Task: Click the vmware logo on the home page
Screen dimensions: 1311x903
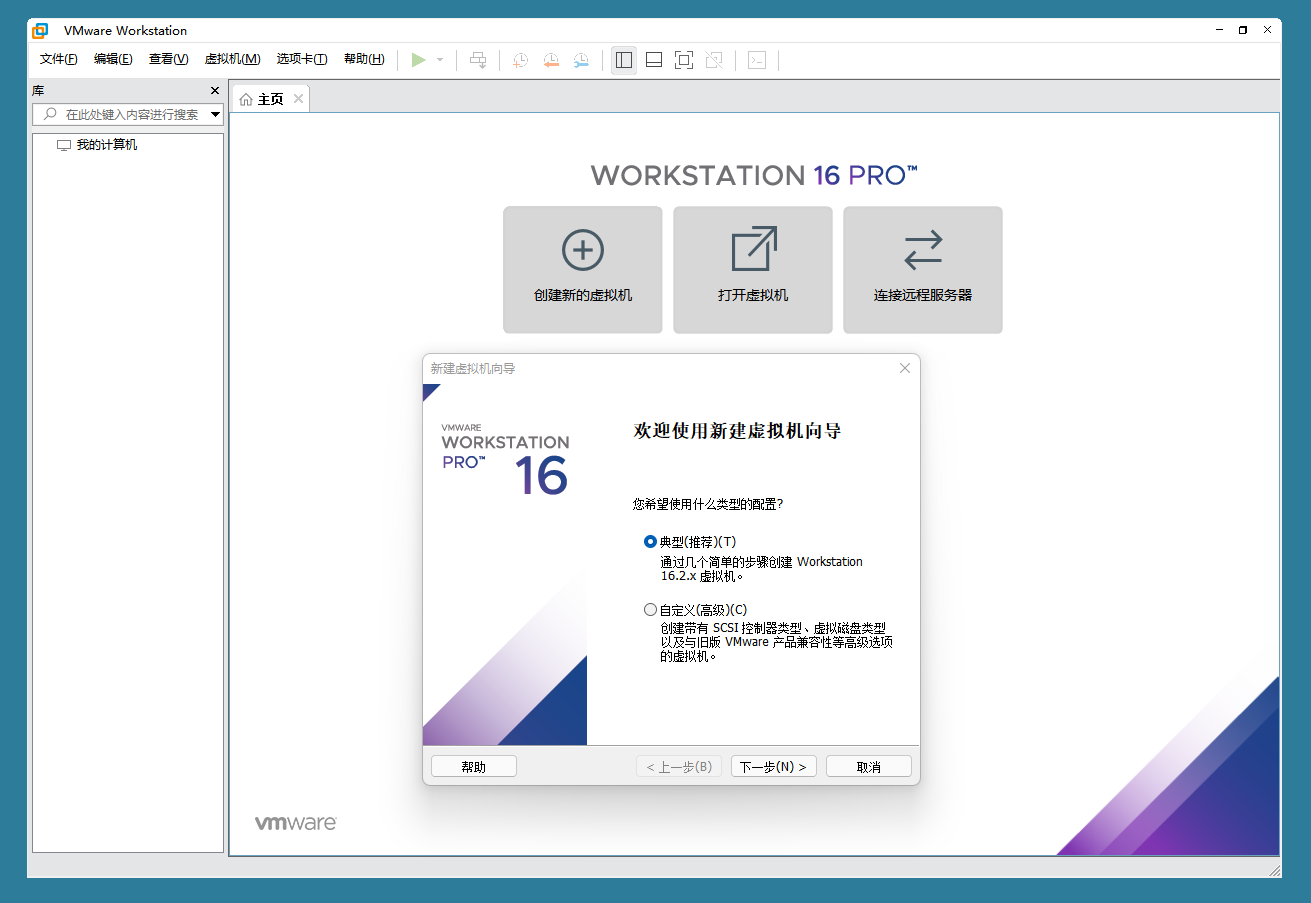Action: click(x=296, y=823)
